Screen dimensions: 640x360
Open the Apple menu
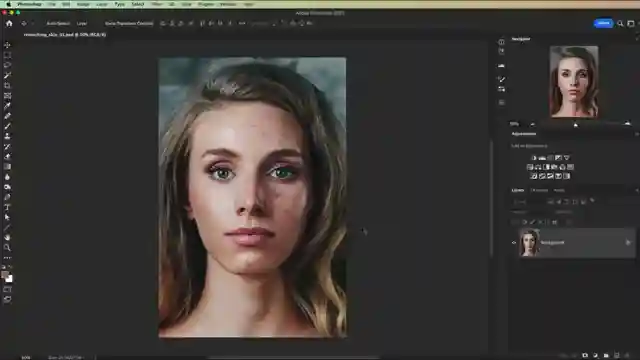tap(8, 4)
